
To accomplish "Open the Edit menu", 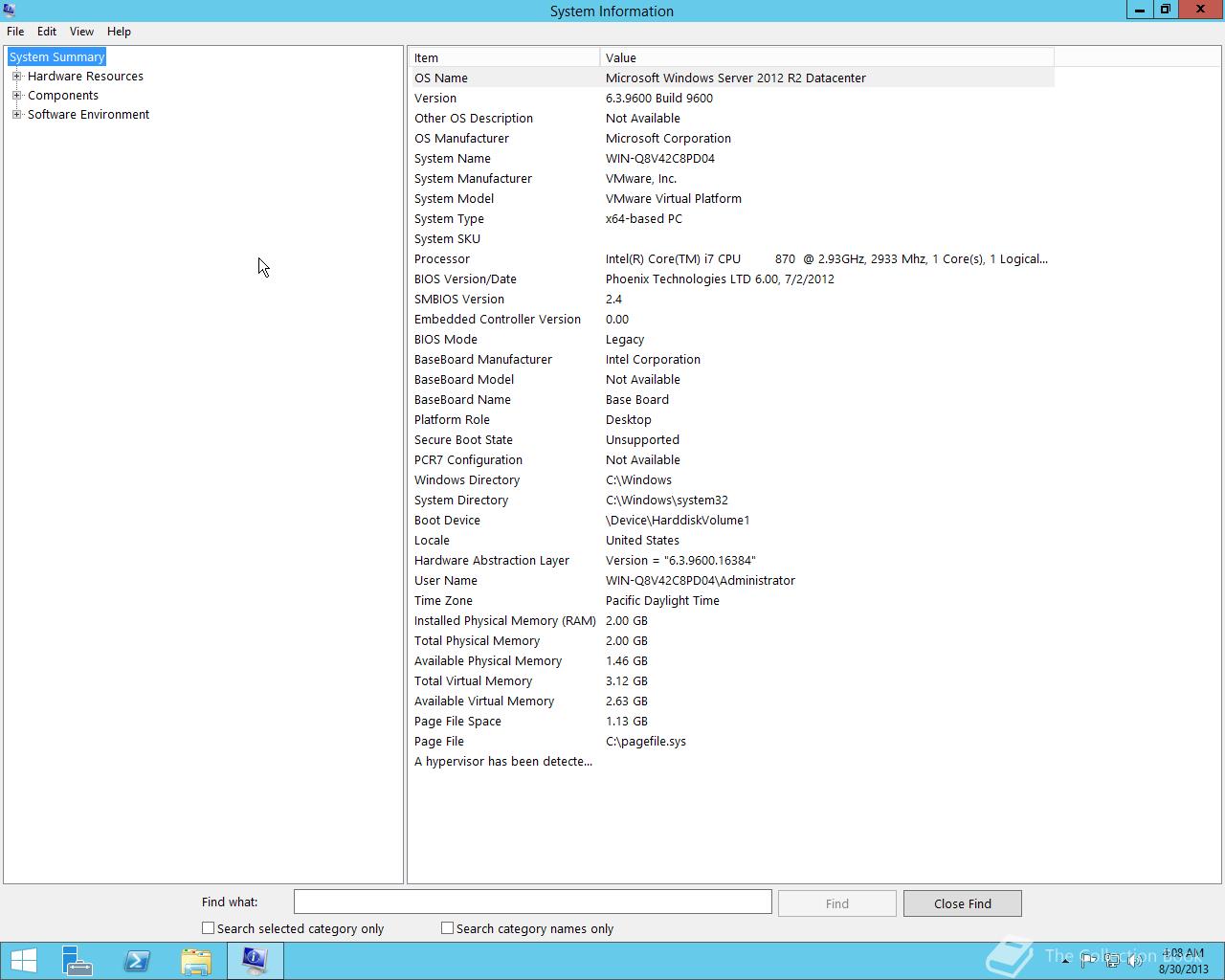I will [47, 32].
